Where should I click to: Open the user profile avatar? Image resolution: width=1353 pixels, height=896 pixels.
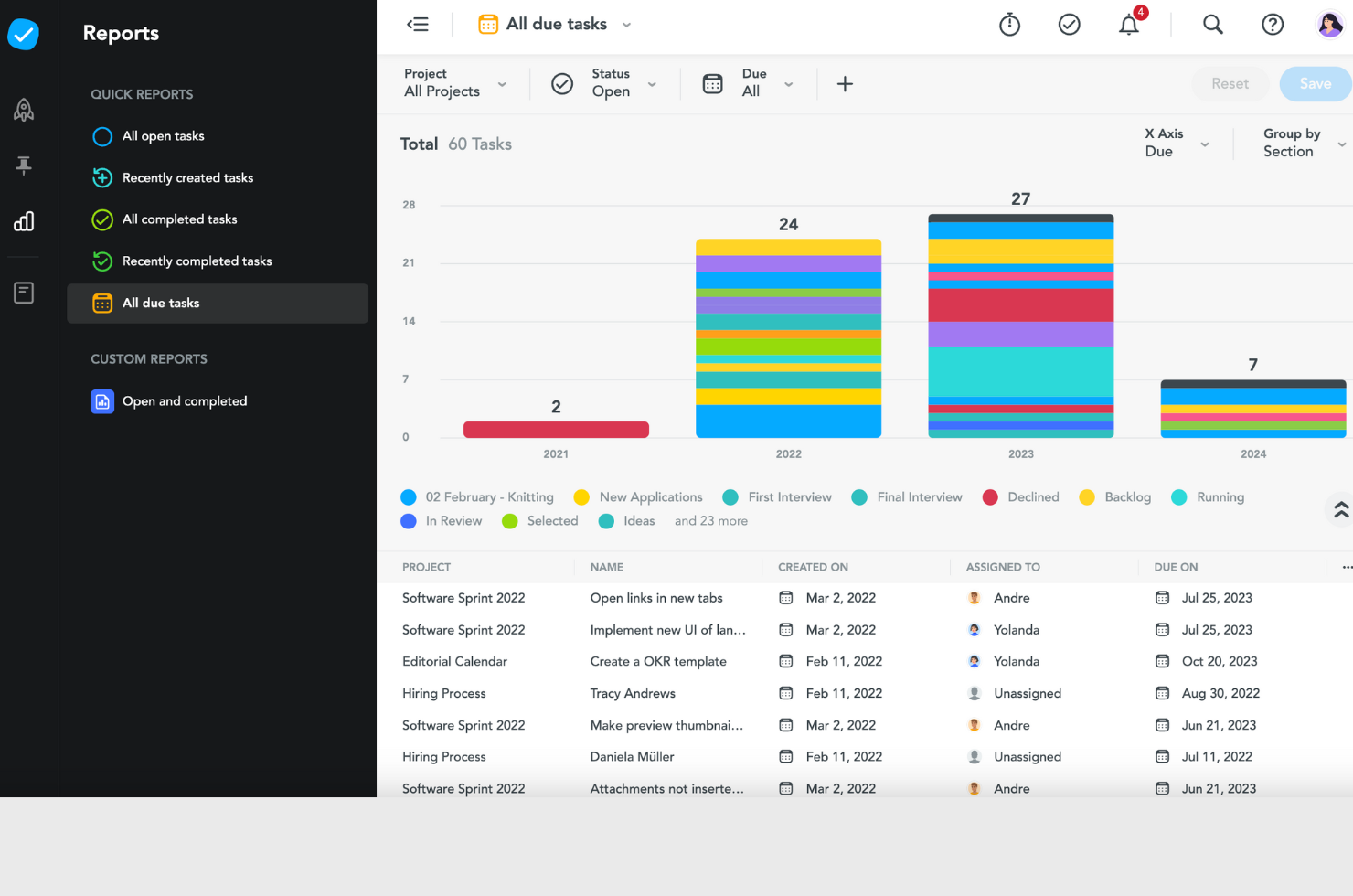(x=1330, y=25)
